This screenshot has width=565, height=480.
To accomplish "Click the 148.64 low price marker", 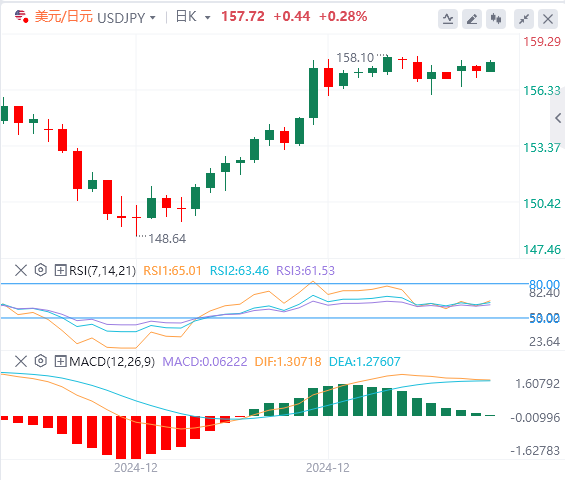I will tap(167, 239).
